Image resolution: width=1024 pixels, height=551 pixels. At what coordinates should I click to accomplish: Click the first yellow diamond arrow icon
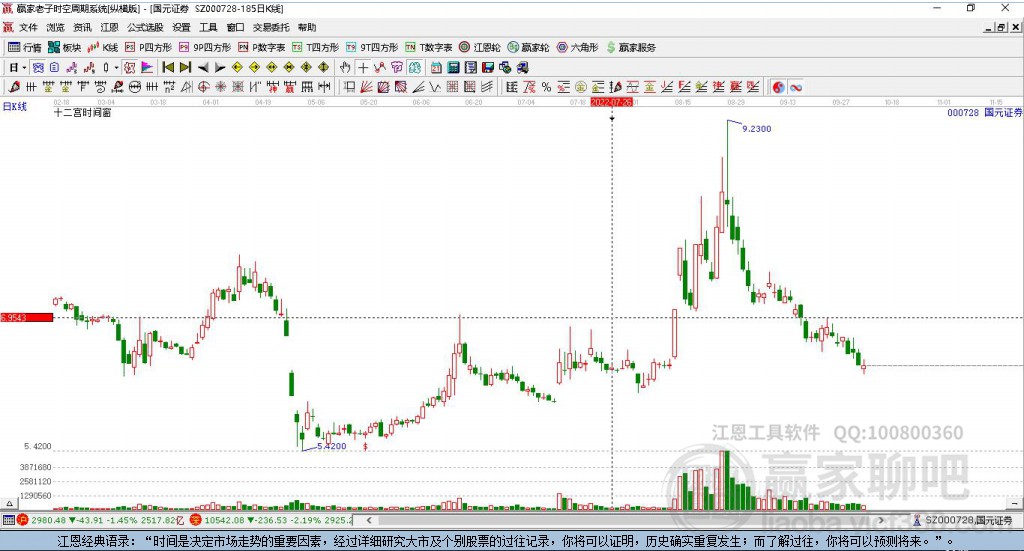pyautogui.click(x=237, y=67)
